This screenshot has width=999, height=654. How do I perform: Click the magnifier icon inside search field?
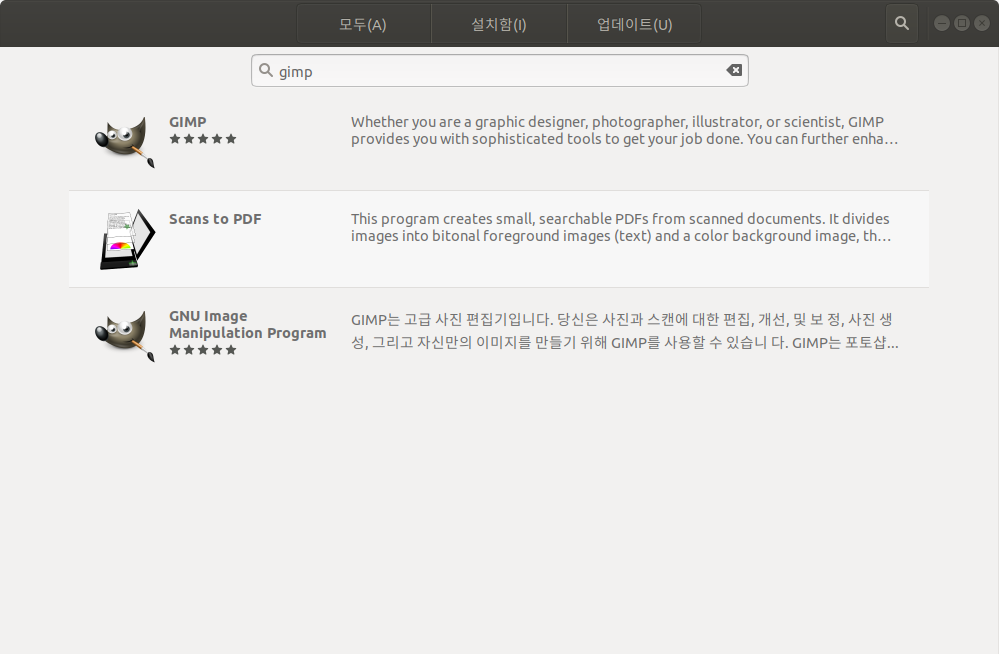point(266,70)
